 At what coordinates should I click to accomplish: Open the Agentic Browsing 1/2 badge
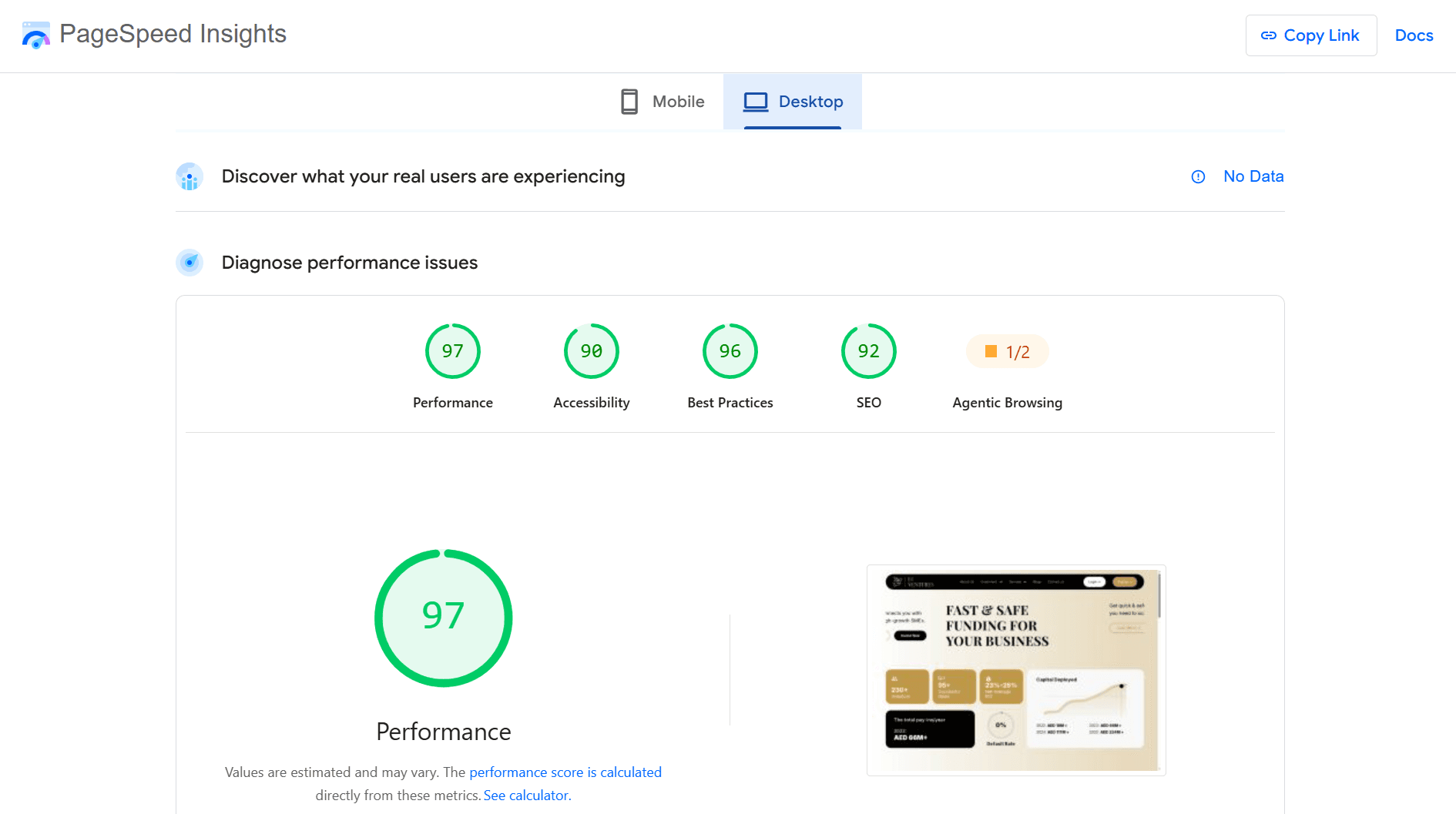tap(1007, 352)
